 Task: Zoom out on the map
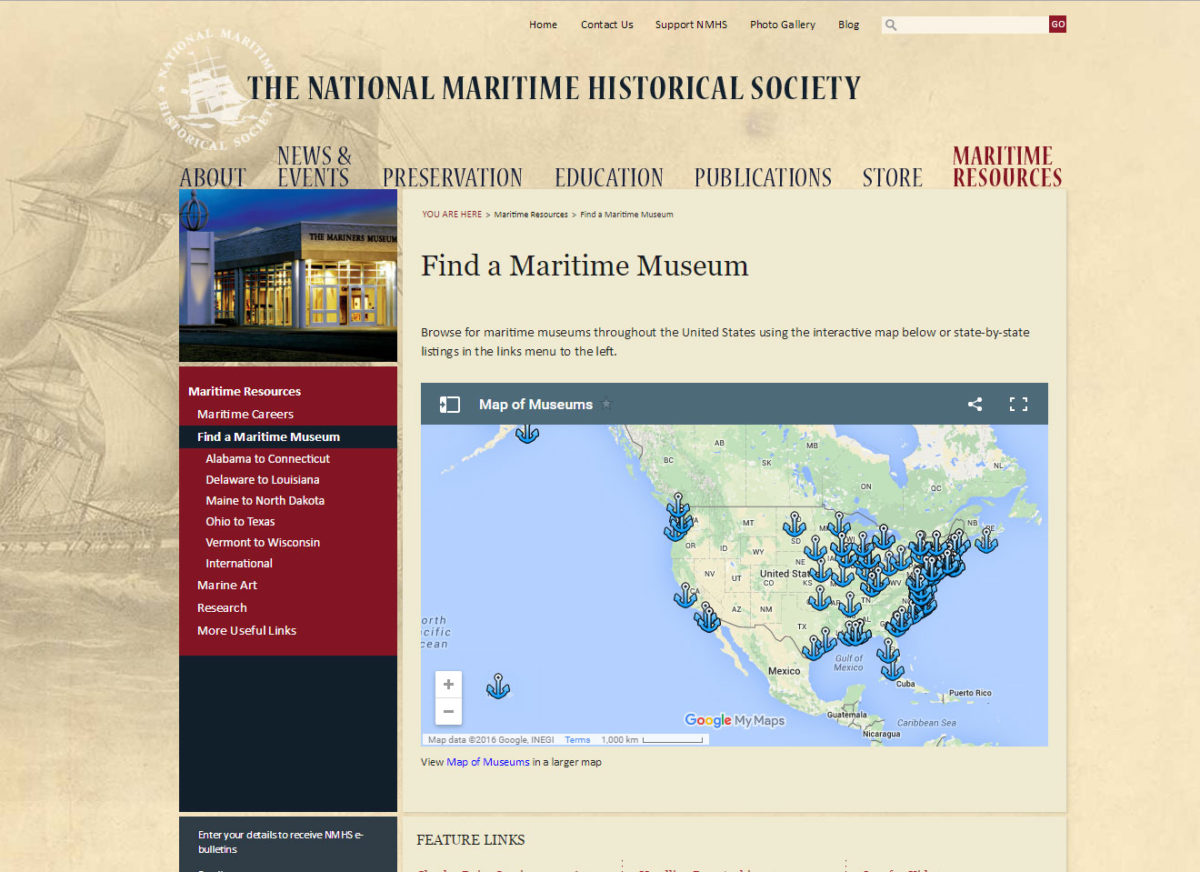[x=448, y=712]
